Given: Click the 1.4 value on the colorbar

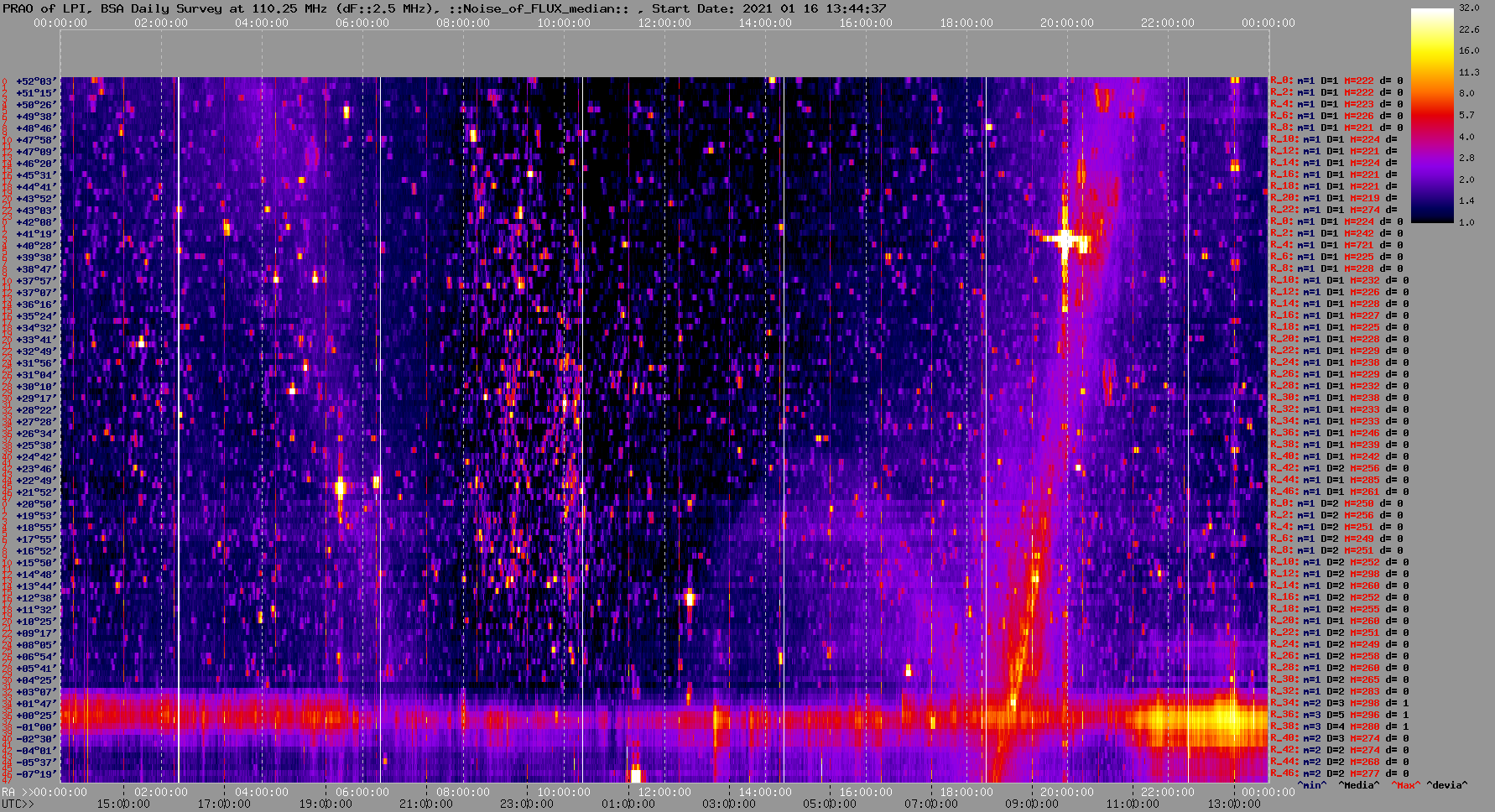Looking at the screenshot, I should (x=1466, y=201).
